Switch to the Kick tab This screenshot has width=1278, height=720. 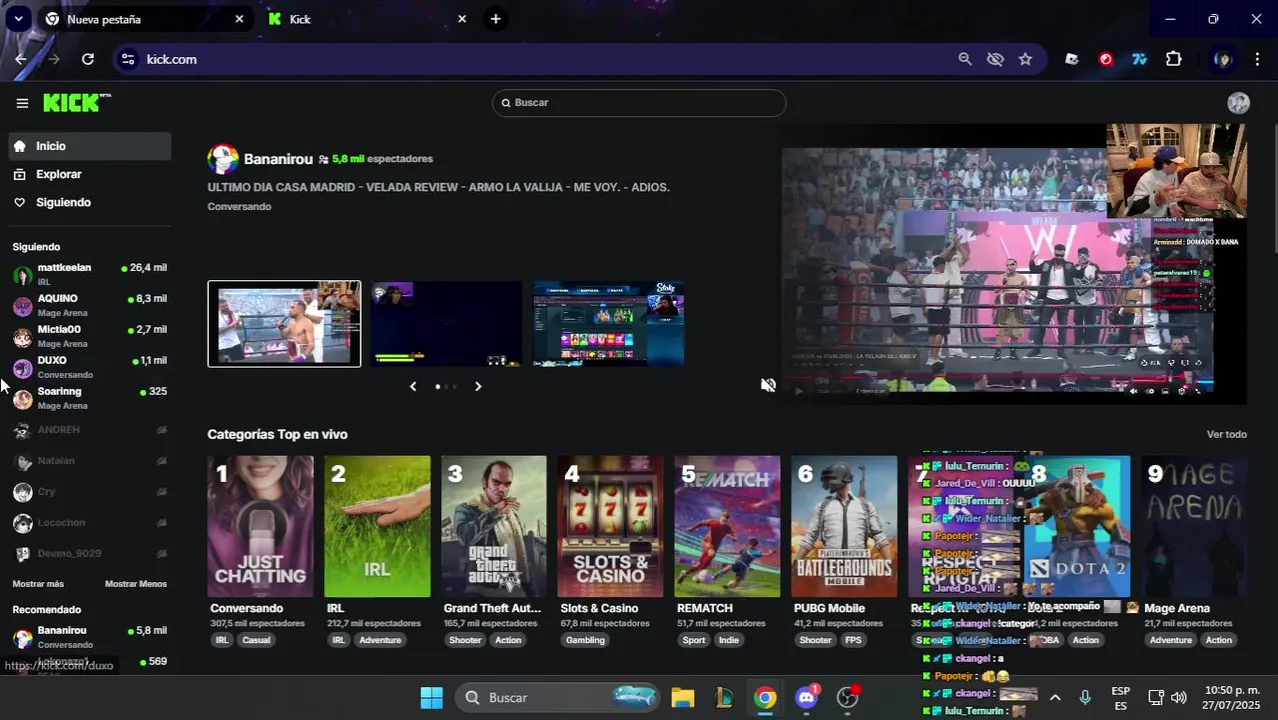pyautogui.click(x=368, y=19)
